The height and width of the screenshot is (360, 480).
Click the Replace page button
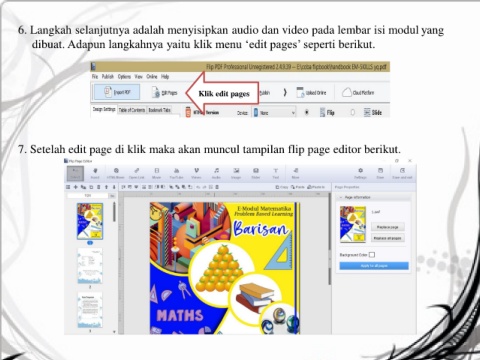click(x=388, y=227)
